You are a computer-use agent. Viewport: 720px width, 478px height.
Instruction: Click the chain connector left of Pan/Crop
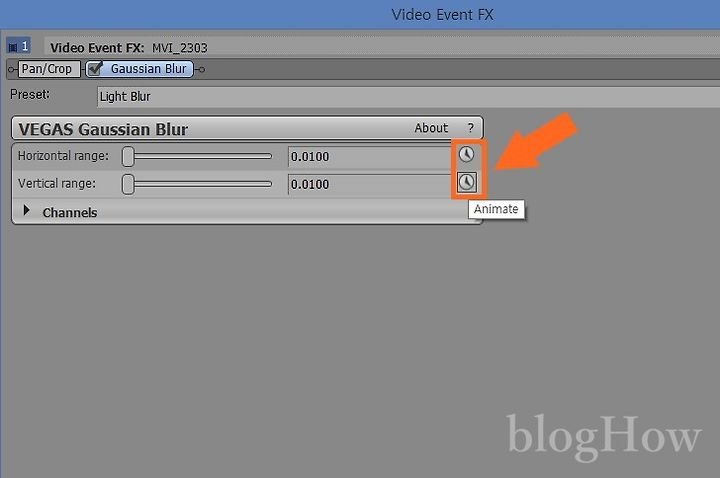(x=12, y=70)
